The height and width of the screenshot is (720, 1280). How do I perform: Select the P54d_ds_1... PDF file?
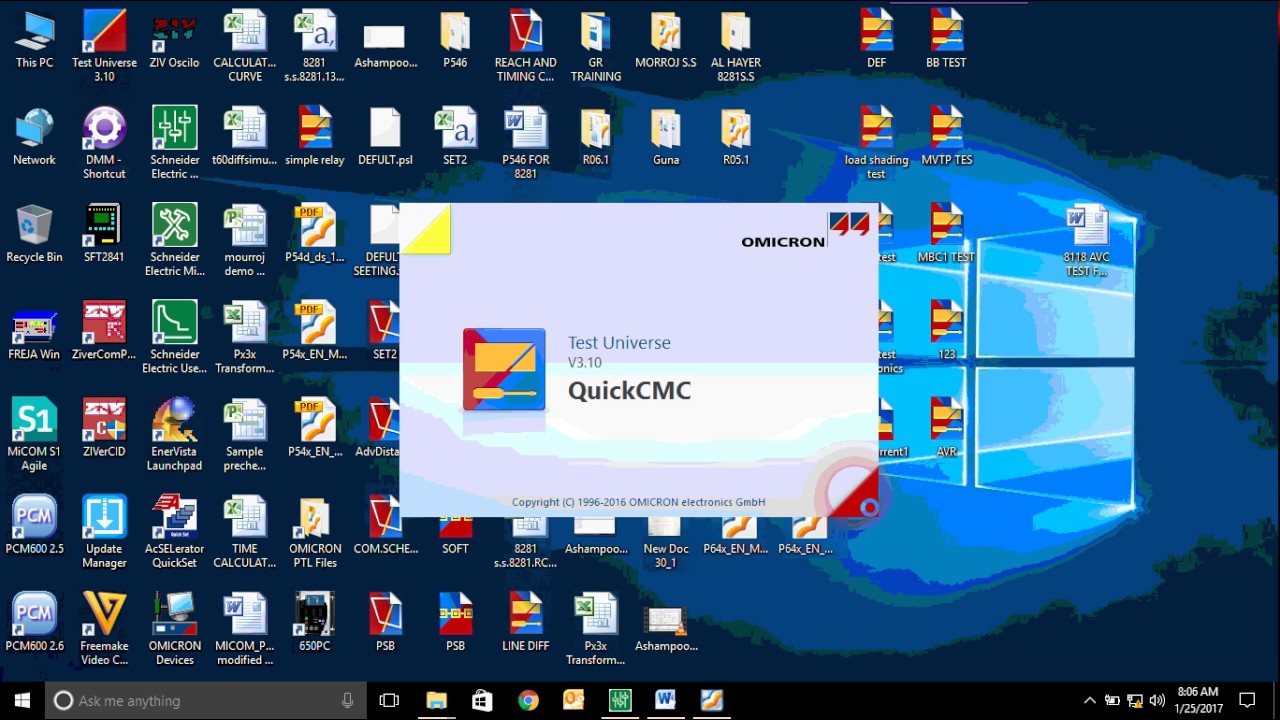click(315, 234)
